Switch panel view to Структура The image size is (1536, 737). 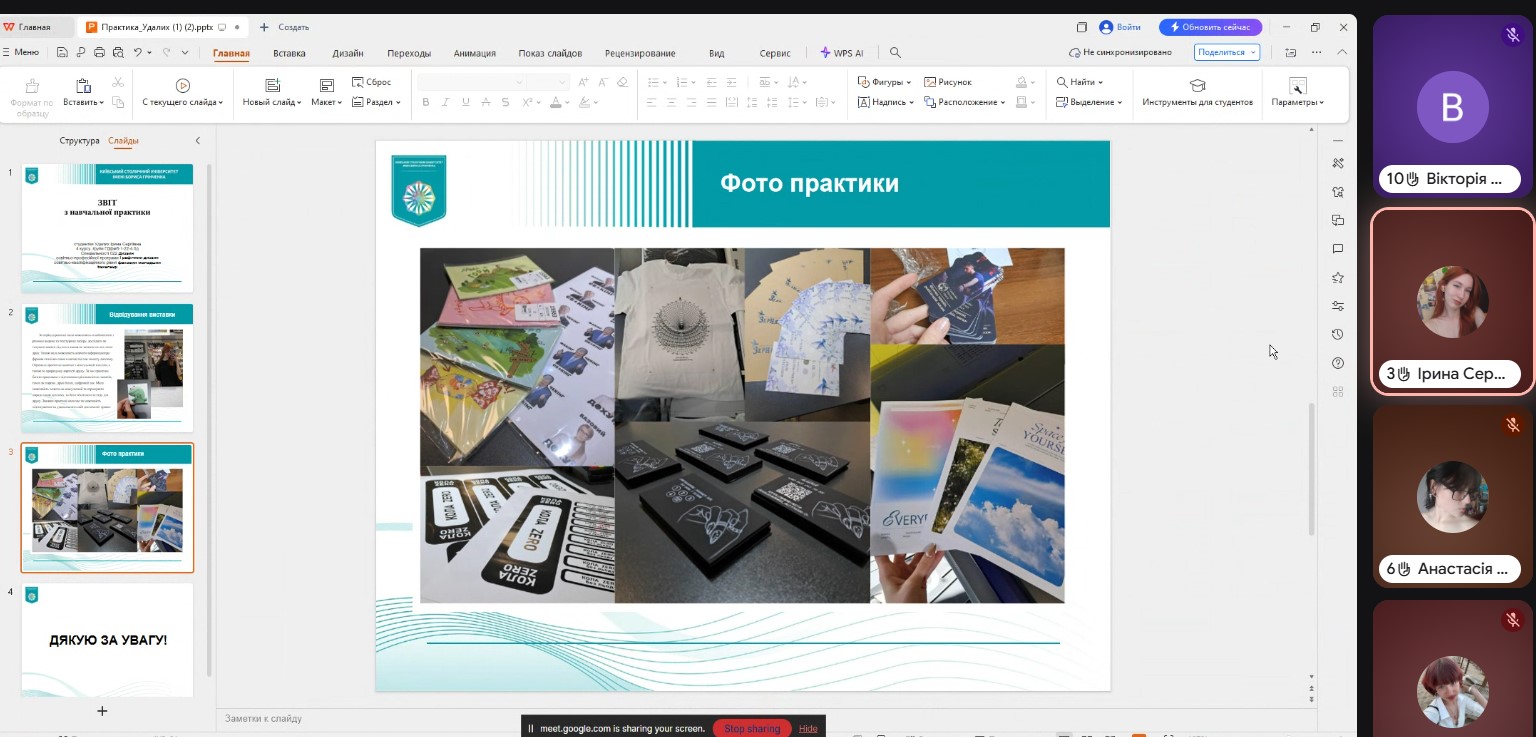79,141
